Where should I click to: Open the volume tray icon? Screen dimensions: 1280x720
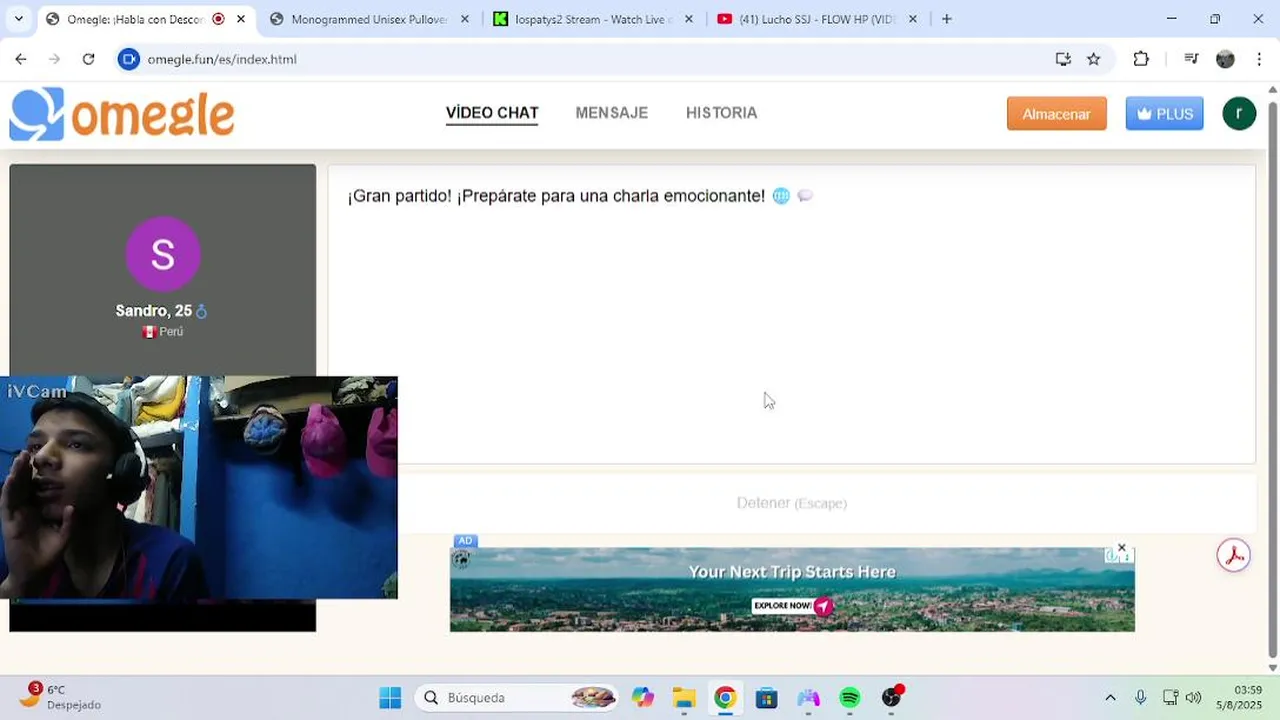(1193, 698)
